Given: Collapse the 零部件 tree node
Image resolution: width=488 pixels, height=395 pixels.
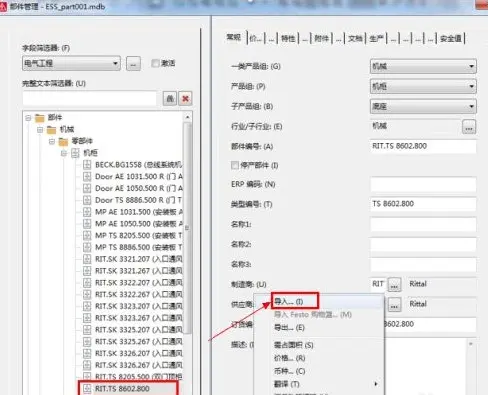Looking at the screenshot, I should pyautogui.click(x=52, y=141).
